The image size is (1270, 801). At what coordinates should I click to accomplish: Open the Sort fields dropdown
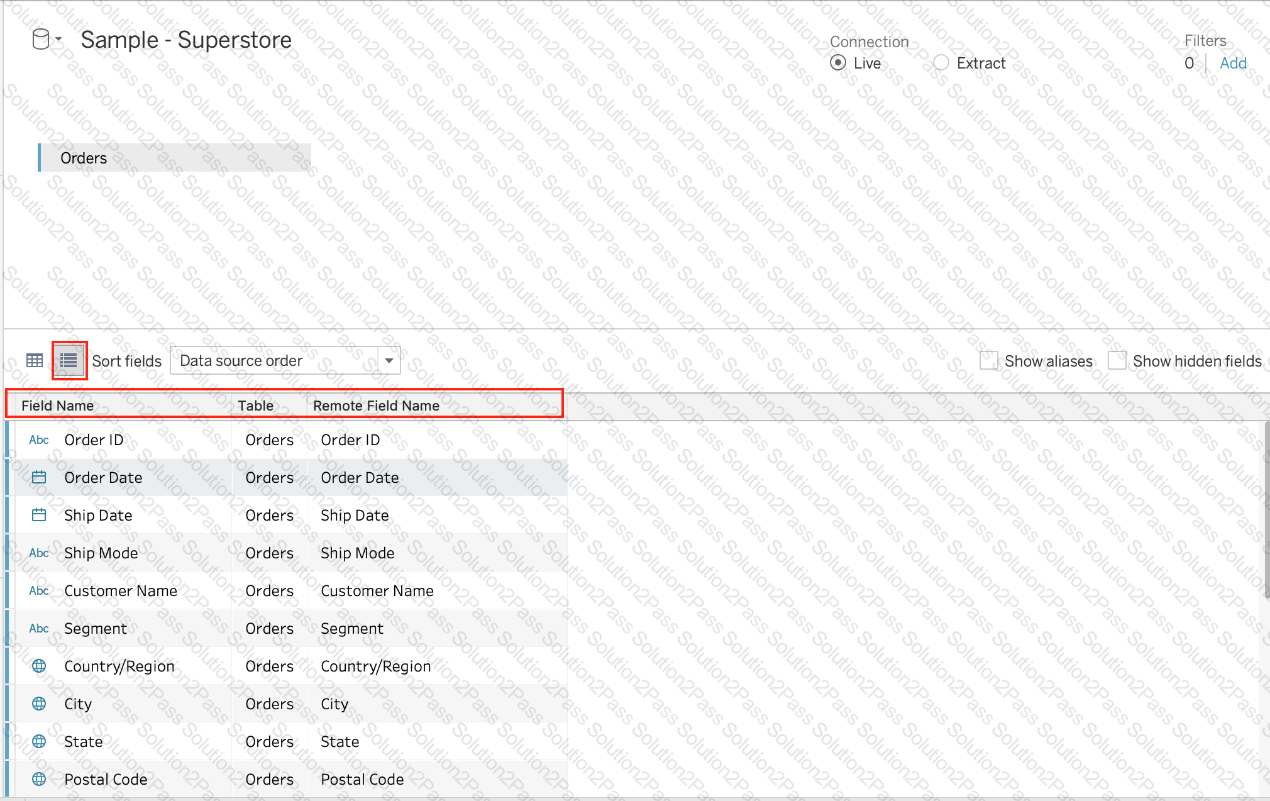[285, 361]
